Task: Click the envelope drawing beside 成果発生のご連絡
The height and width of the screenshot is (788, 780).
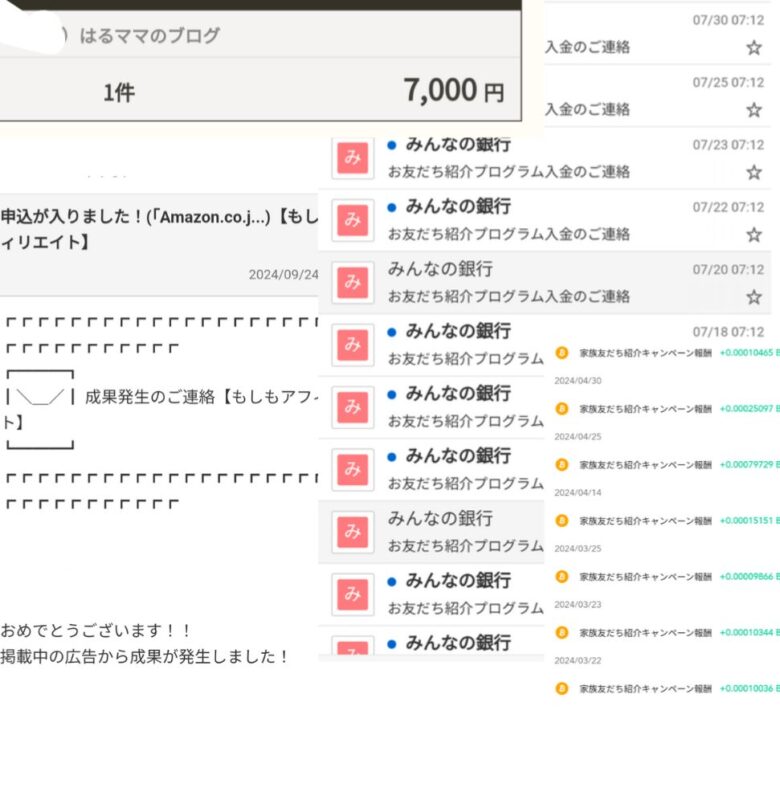Action: pos(40,409)
